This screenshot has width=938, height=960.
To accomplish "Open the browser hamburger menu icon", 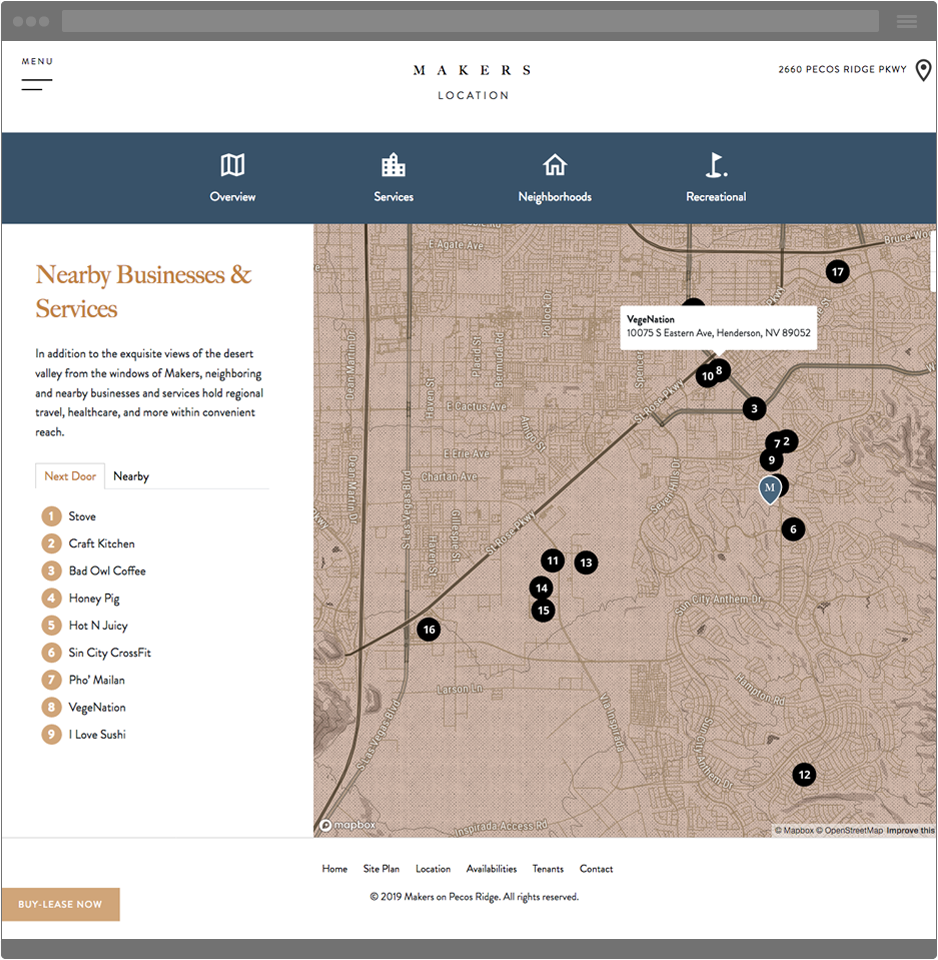I will (907, 21).
